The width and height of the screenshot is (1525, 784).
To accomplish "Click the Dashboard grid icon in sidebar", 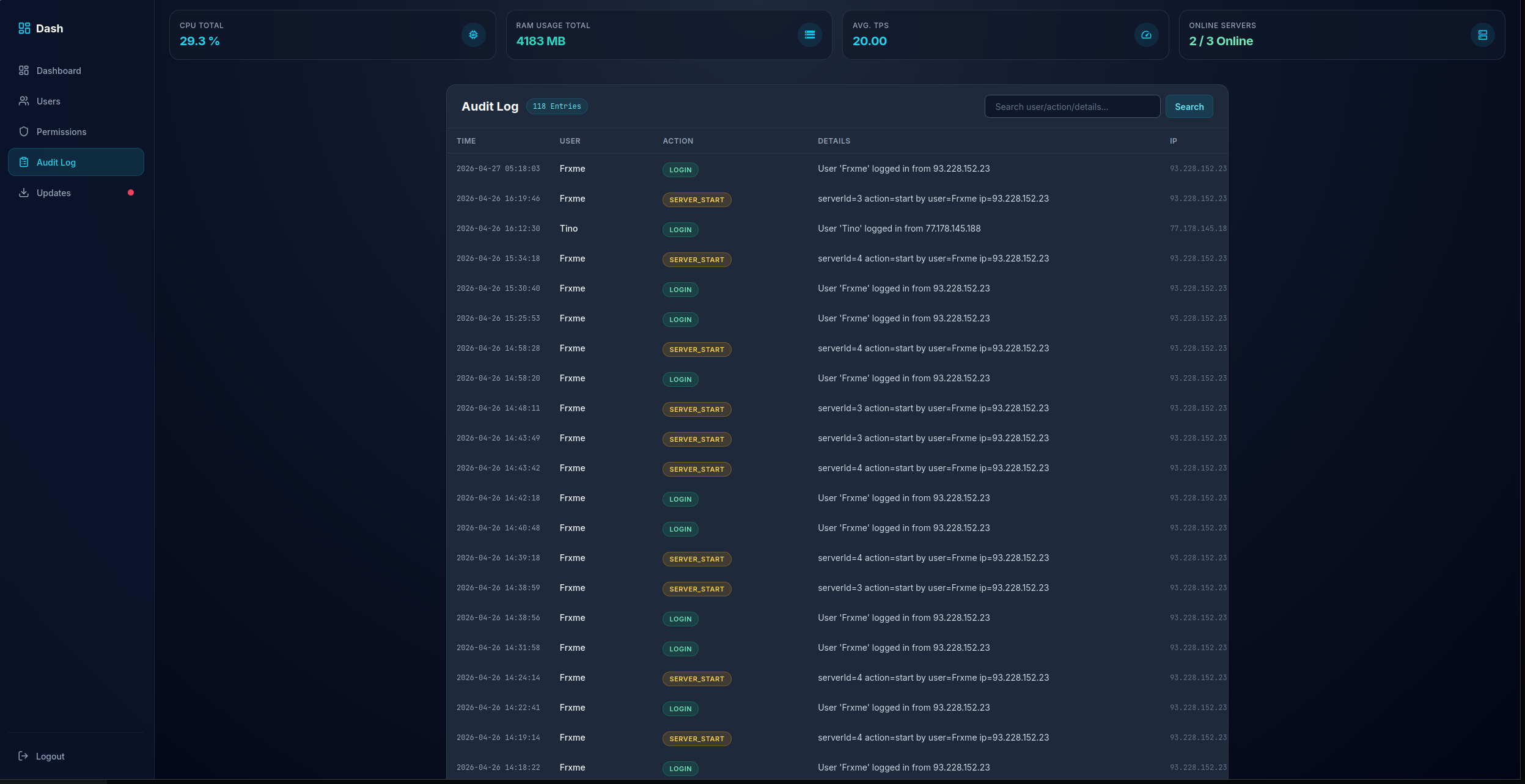I will [x=24, y=71].
